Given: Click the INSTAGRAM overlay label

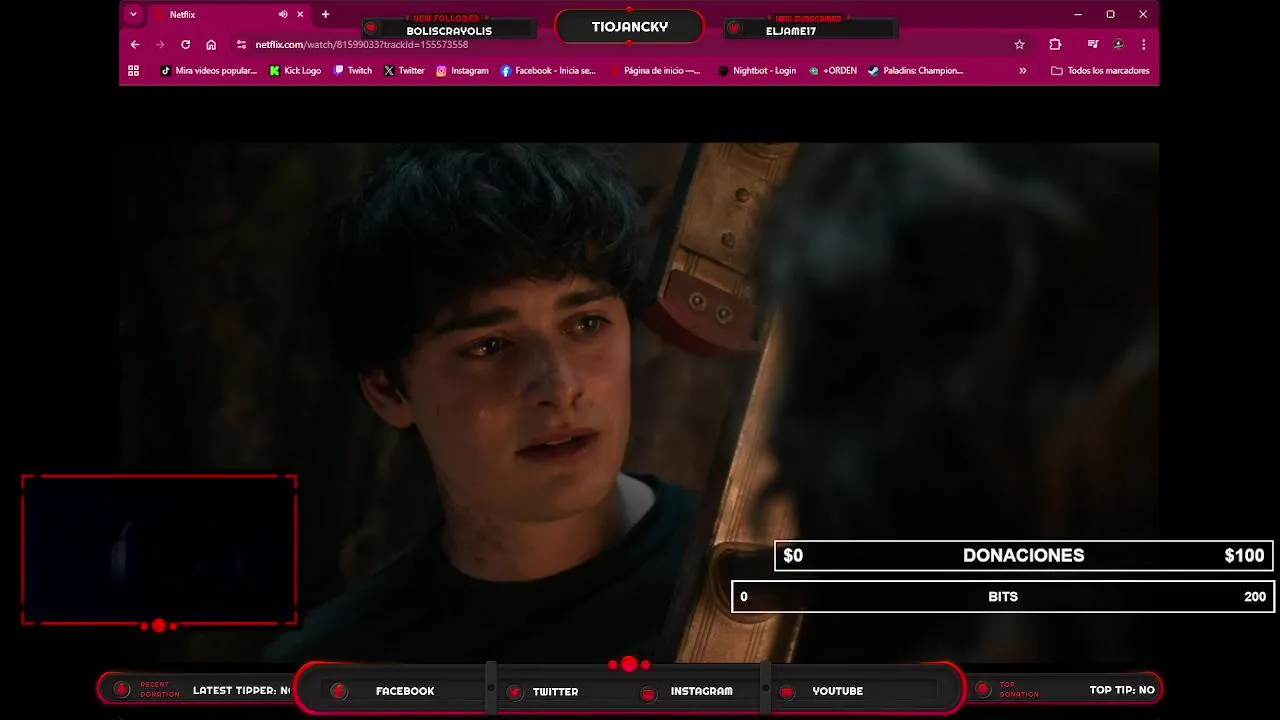Looking at the screenshot, I should click(x=701, y=691).
